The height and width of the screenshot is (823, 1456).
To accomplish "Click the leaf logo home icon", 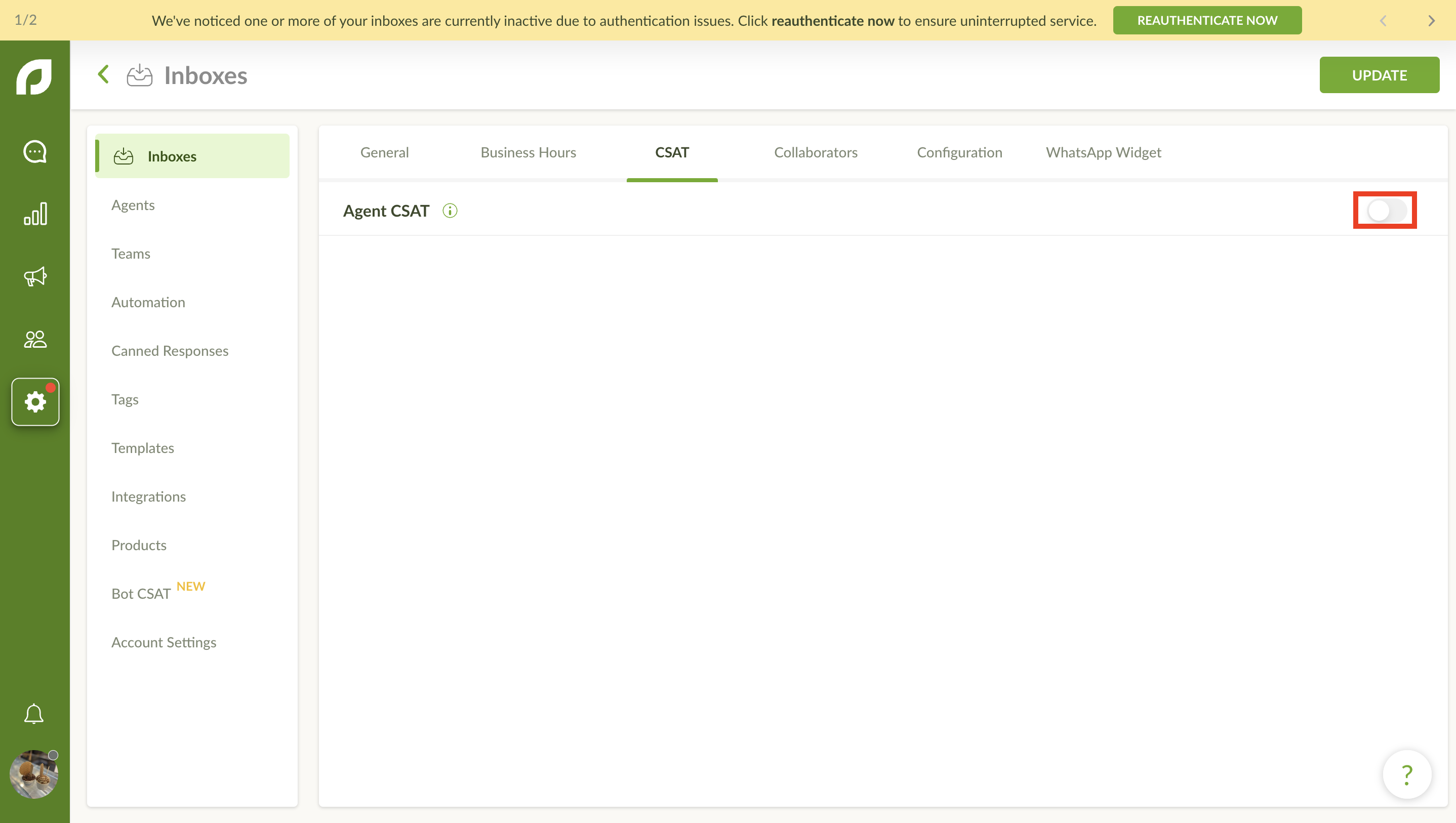I will point(34,76).
